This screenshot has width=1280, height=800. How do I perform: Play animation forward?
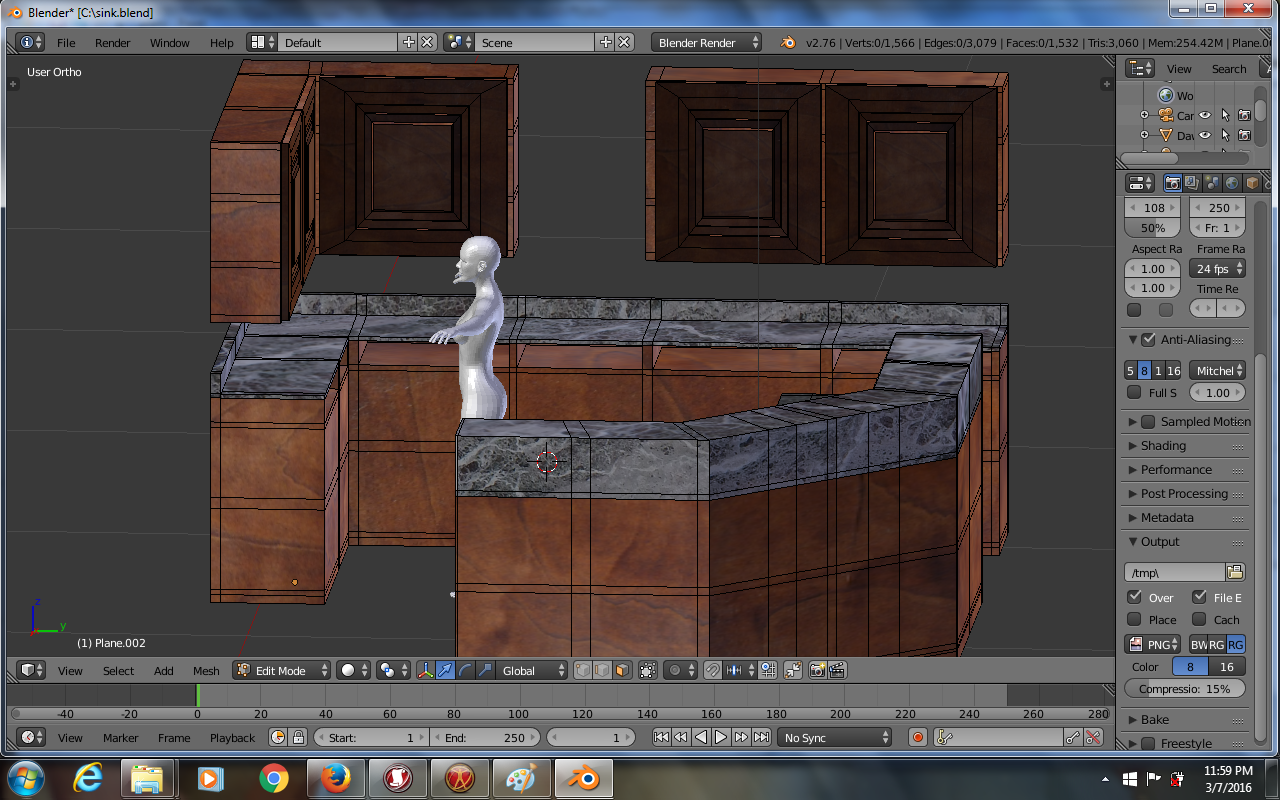(x=721, y=737)
